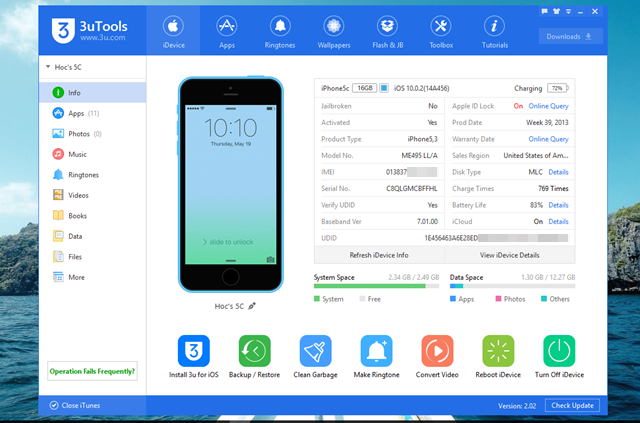
Task: Open Disk Type Details link
Action: pos(558,172)
